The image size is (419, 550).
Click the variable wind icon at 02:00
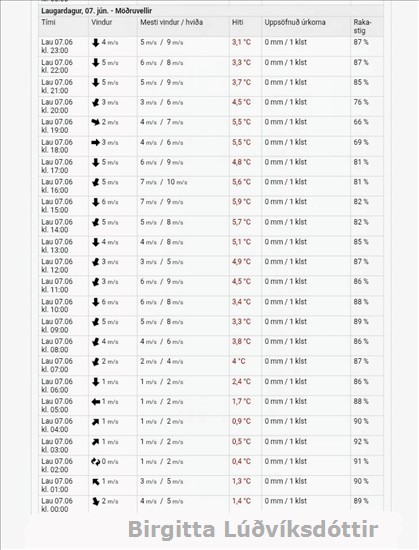tap(95, 462)
